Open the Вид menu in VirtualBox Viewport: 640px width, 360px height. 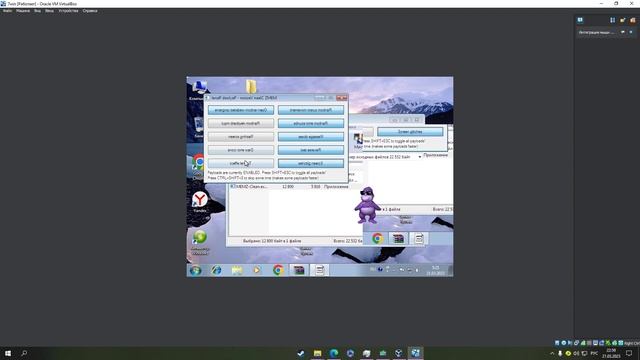(38, 11)
